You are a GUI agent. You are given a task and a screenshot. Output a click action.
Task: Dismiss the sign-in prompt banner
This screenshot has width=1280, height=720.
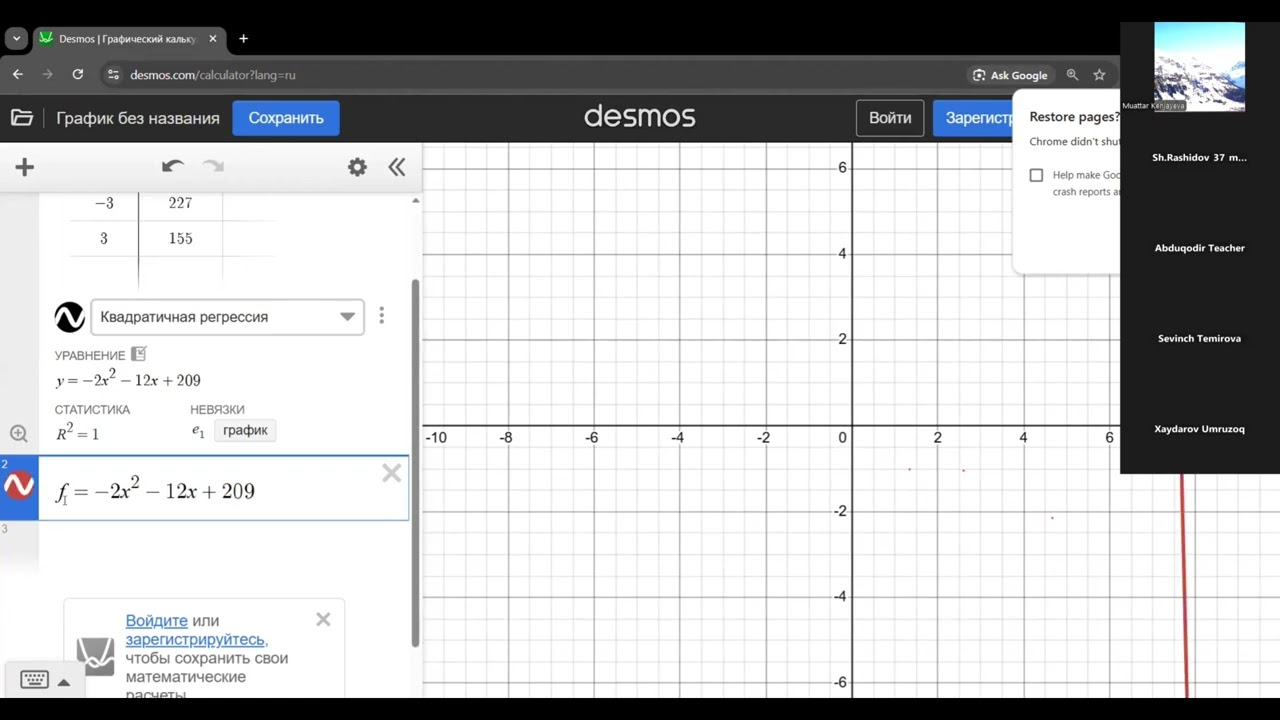(x=323, y=620)
